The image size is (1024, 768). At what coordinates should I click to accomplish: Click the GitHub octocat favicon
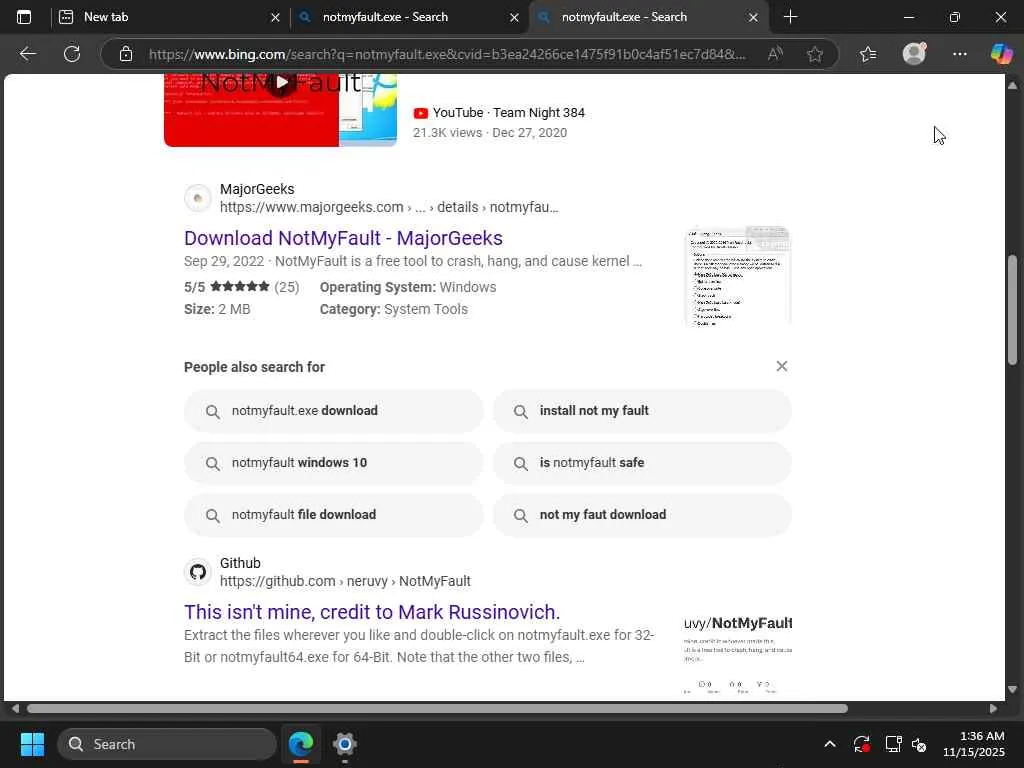[x=197, y=572]
